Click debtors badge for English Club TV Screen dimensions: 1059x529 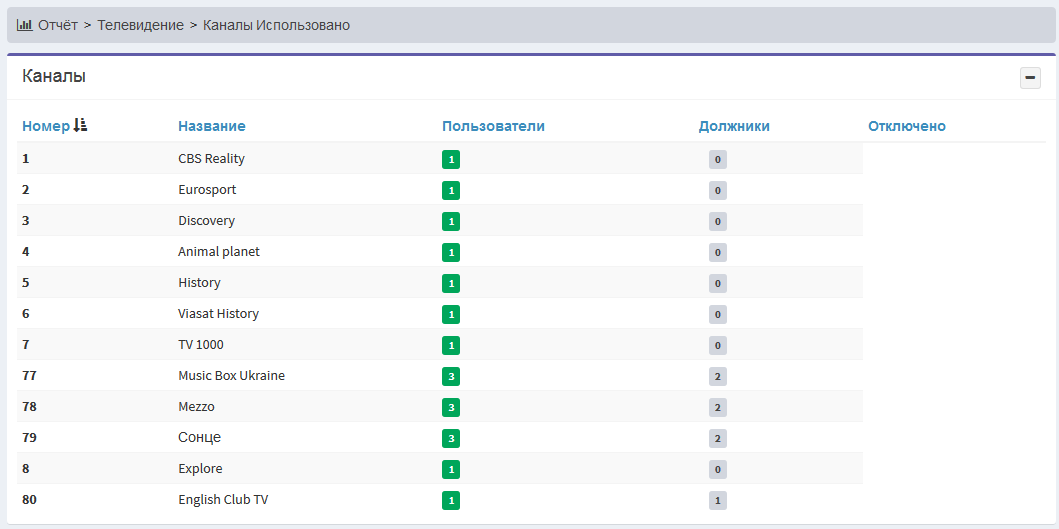pos(717,500)
